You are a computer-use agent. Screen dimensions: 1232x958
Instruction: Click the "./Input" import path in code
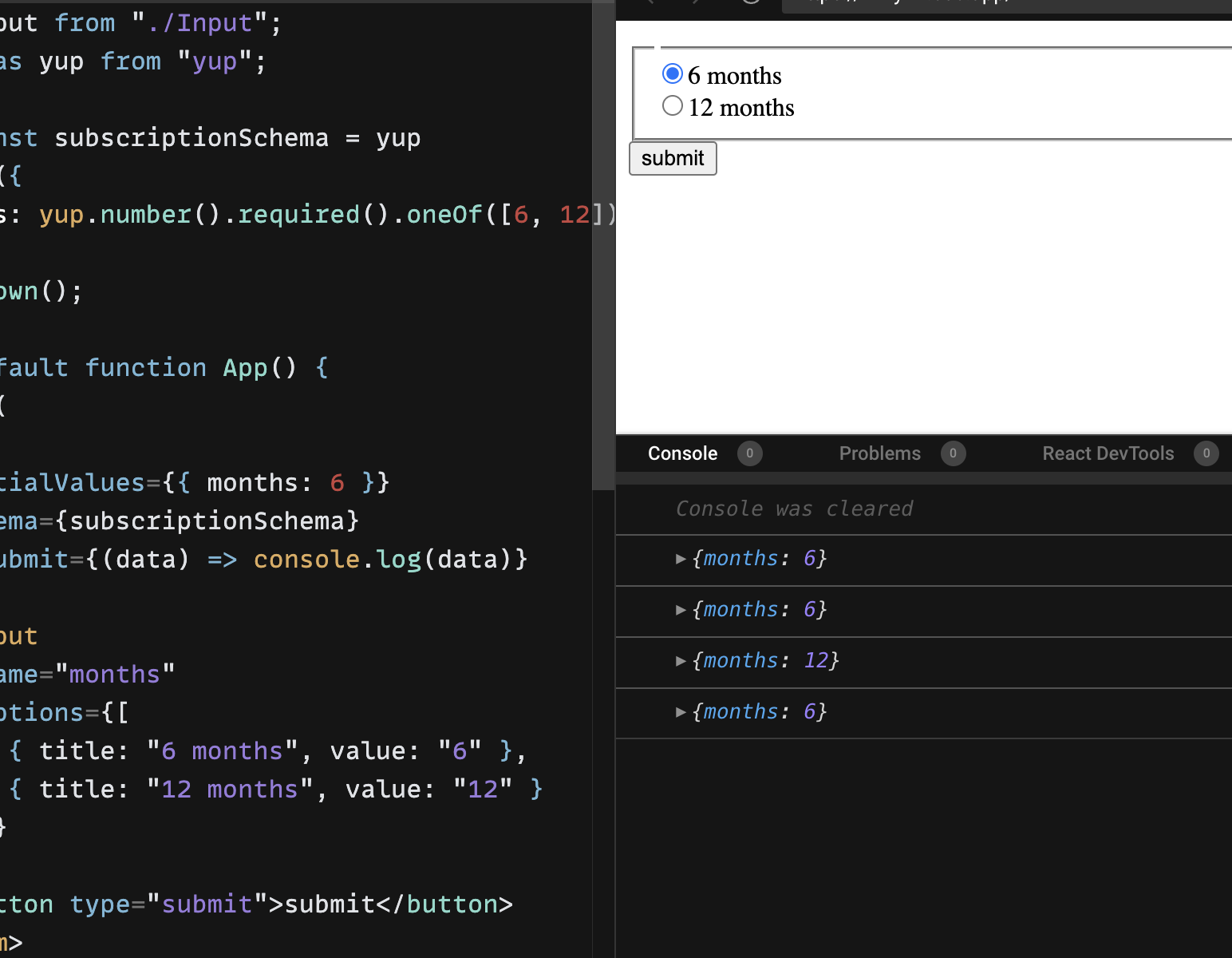pos(199,23)
